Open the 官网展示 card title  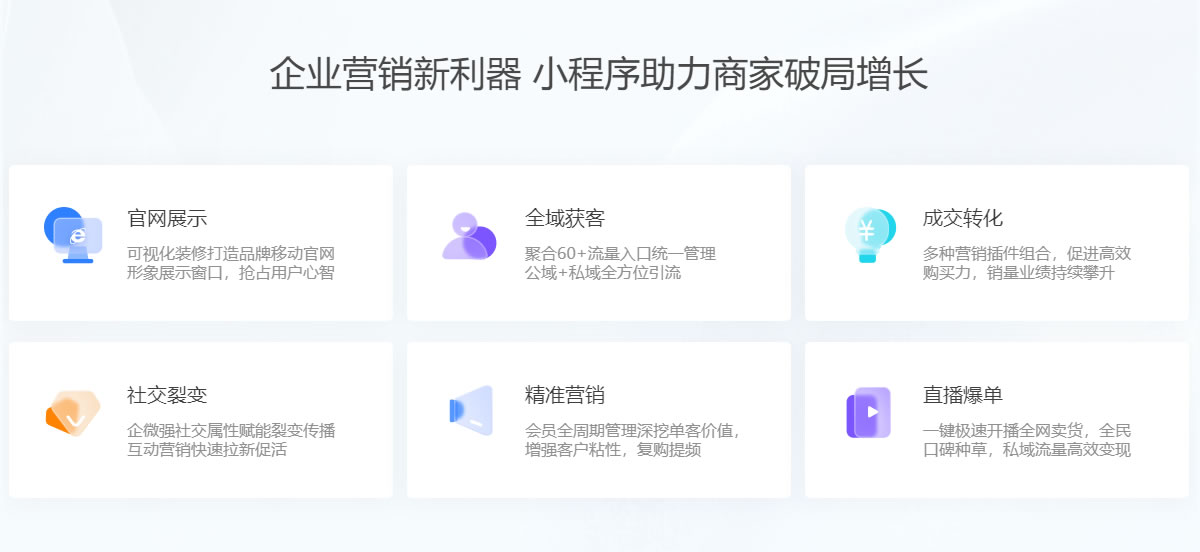coord(167,219)
